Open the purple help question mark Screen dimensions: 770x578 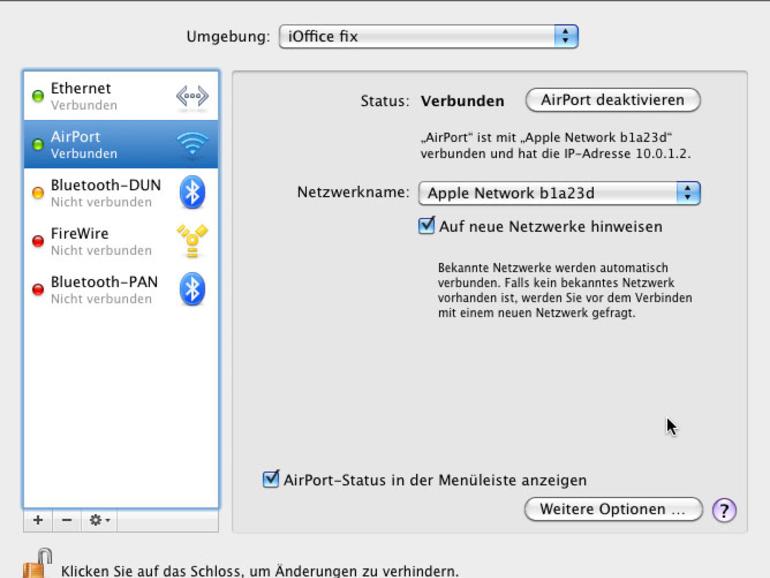[724, 510]
